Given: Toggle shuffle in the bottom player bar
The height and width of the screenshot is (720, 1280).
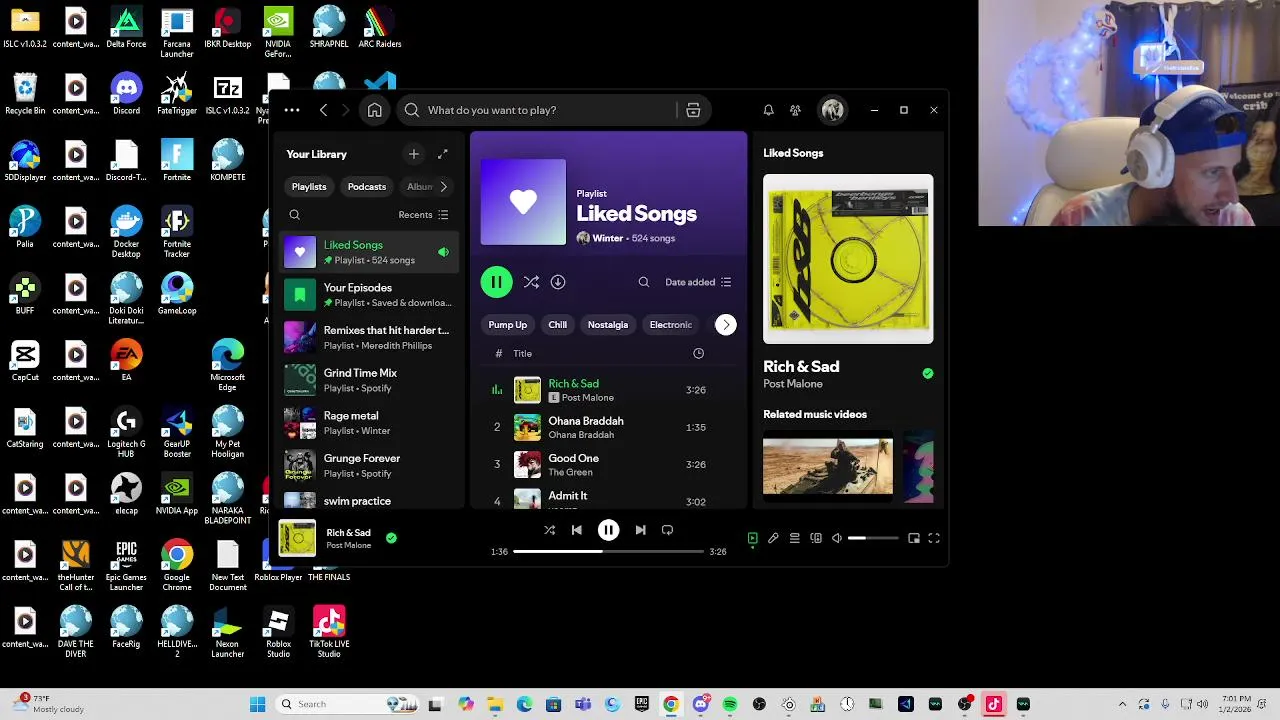Looking at the screenshot, I should pos(549,530).
